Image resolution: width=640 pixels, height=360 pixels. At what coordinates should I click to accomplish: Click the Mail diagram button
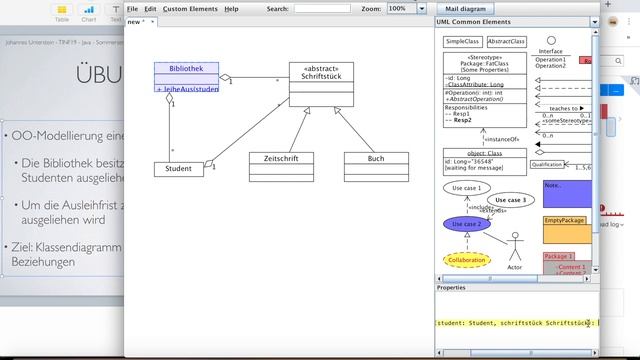(465, 9)
